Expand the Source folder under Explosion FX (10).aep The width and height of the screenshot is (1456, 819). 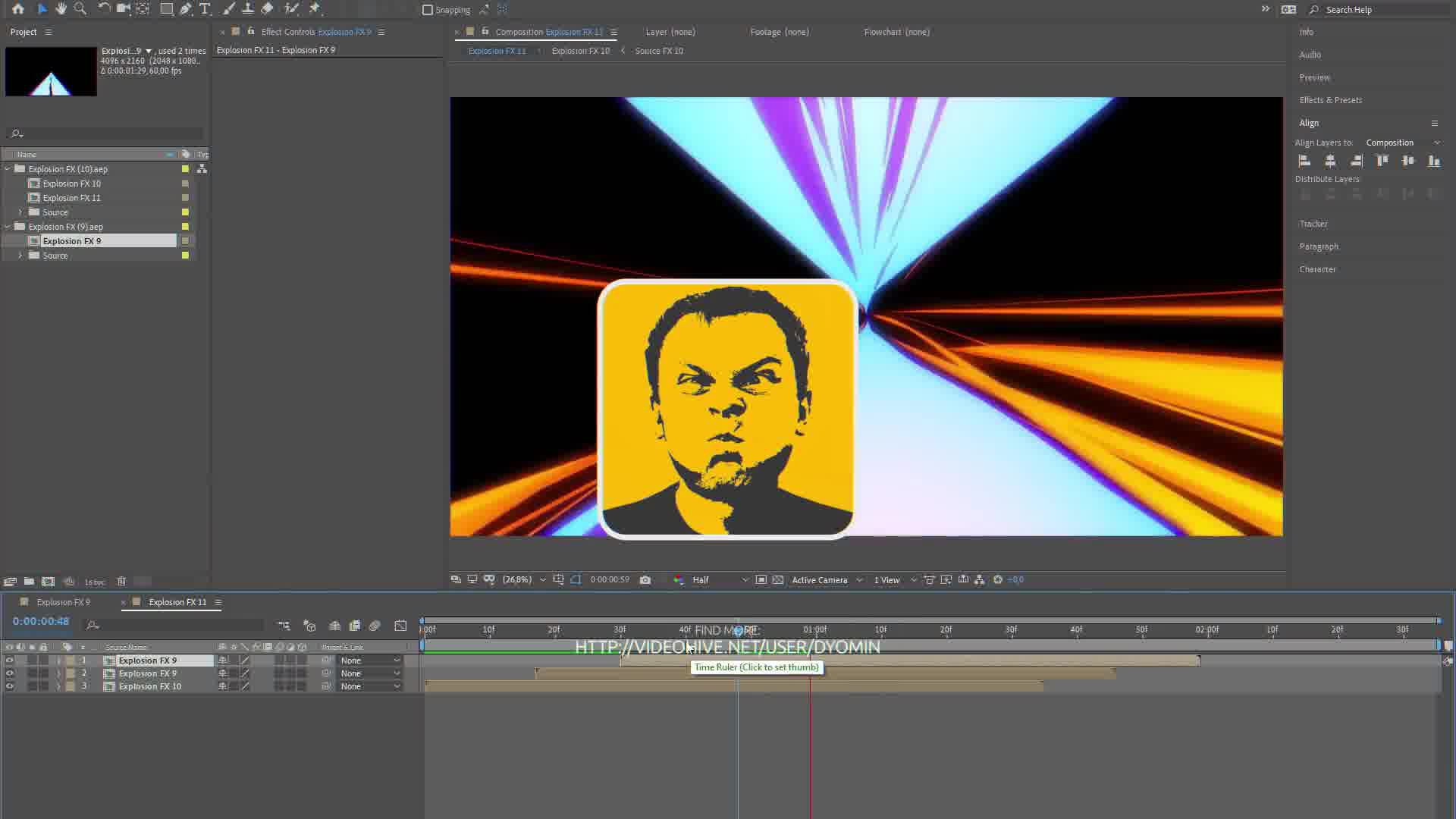click(20, 212)
